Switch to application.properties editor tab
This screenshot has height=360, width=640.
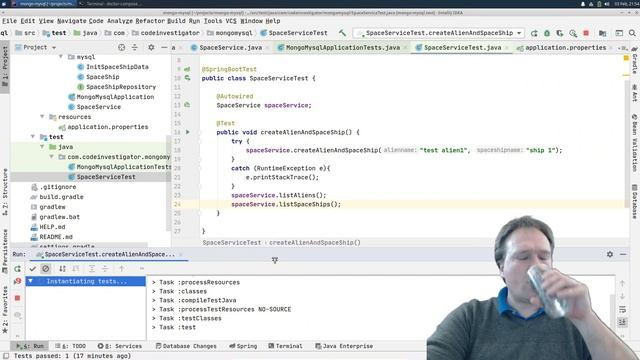[x=565, y=48]
